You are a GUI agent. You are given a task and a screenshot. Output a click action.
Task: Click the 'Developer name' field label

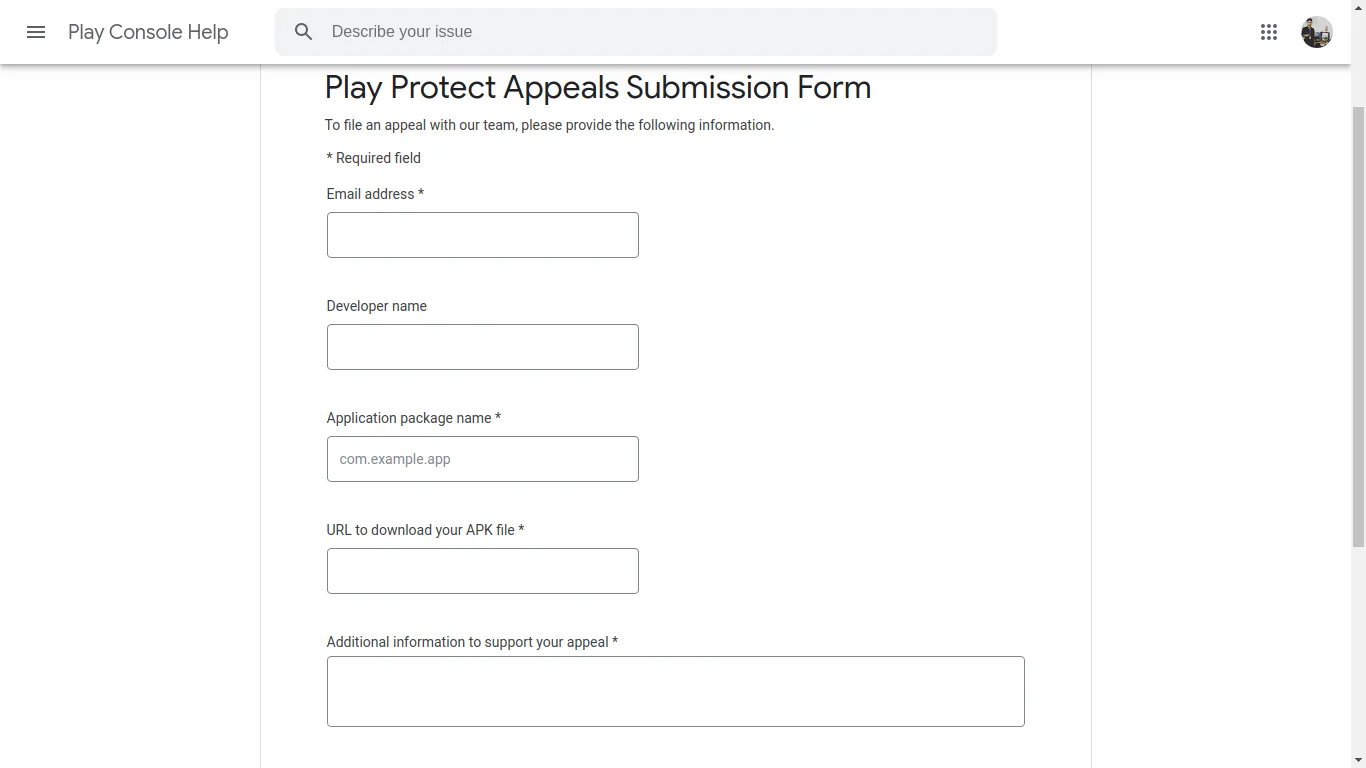tap(376, 306)
